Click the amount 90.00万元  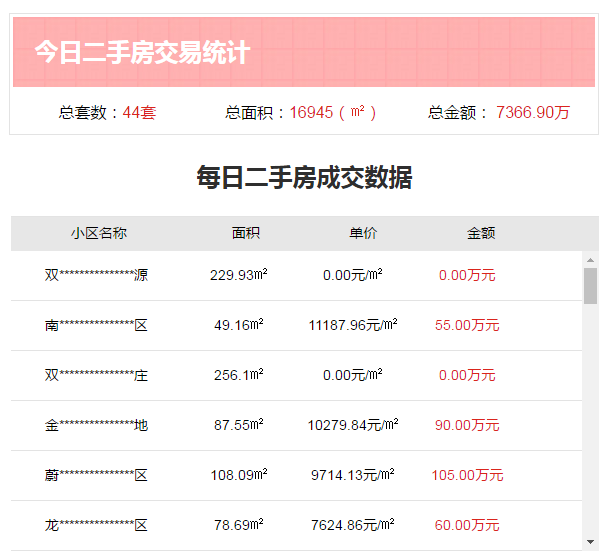point(467,425)
